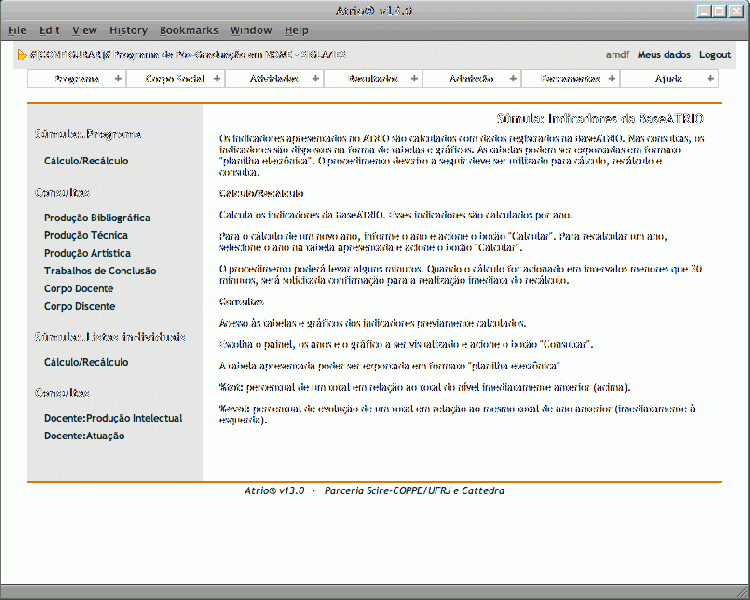Open the Admissão navigation menu
This screenshot has height=600, width=750.
(471, 79)
